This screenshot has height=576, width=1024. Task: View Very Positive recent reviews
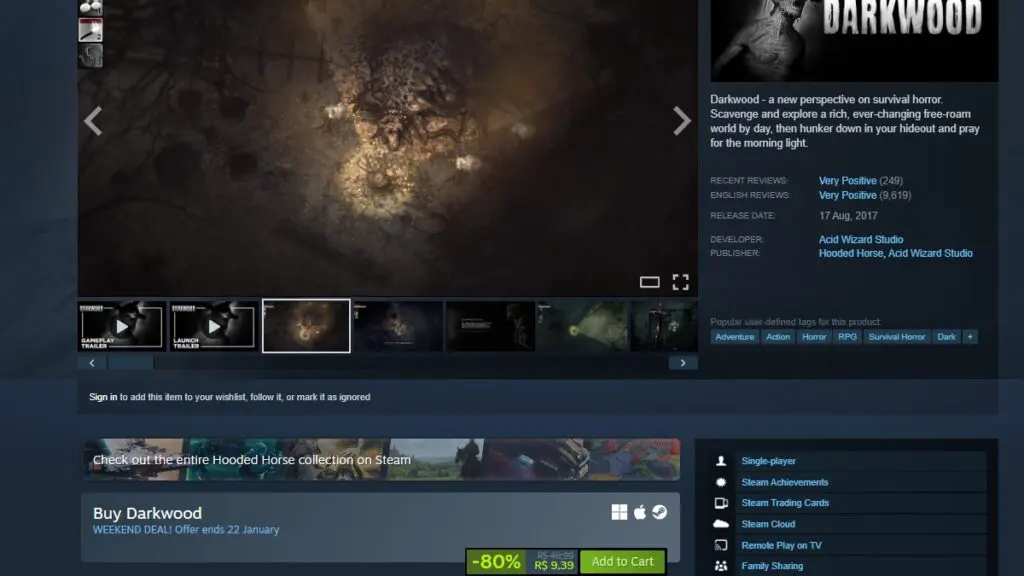pos(849,180)
